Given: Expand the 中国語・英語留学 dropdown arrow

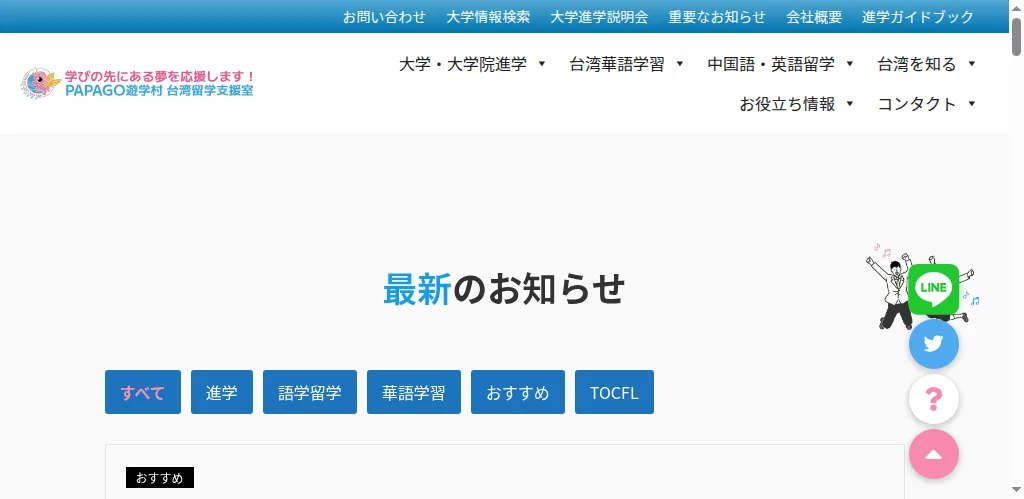Looking at the screenshot, I should click(x=850, y=64).
